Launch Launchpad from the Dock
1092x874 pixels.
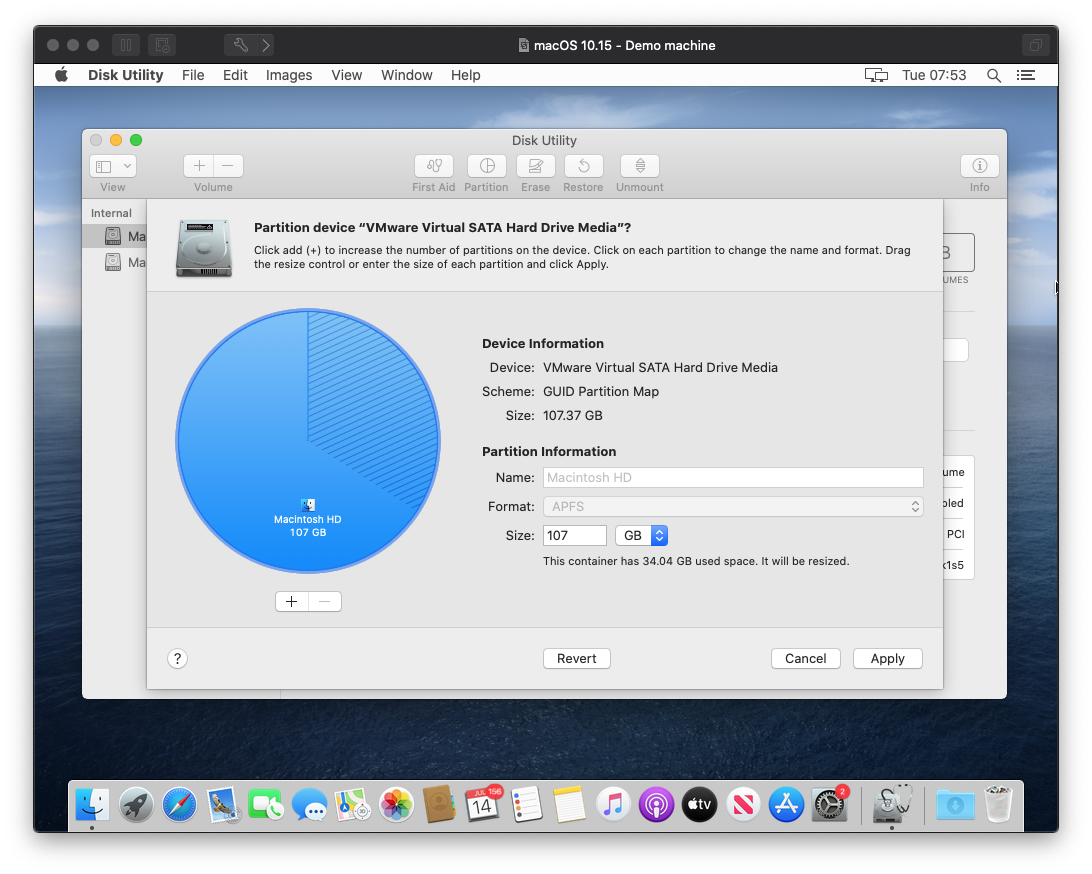click(136, 805)
